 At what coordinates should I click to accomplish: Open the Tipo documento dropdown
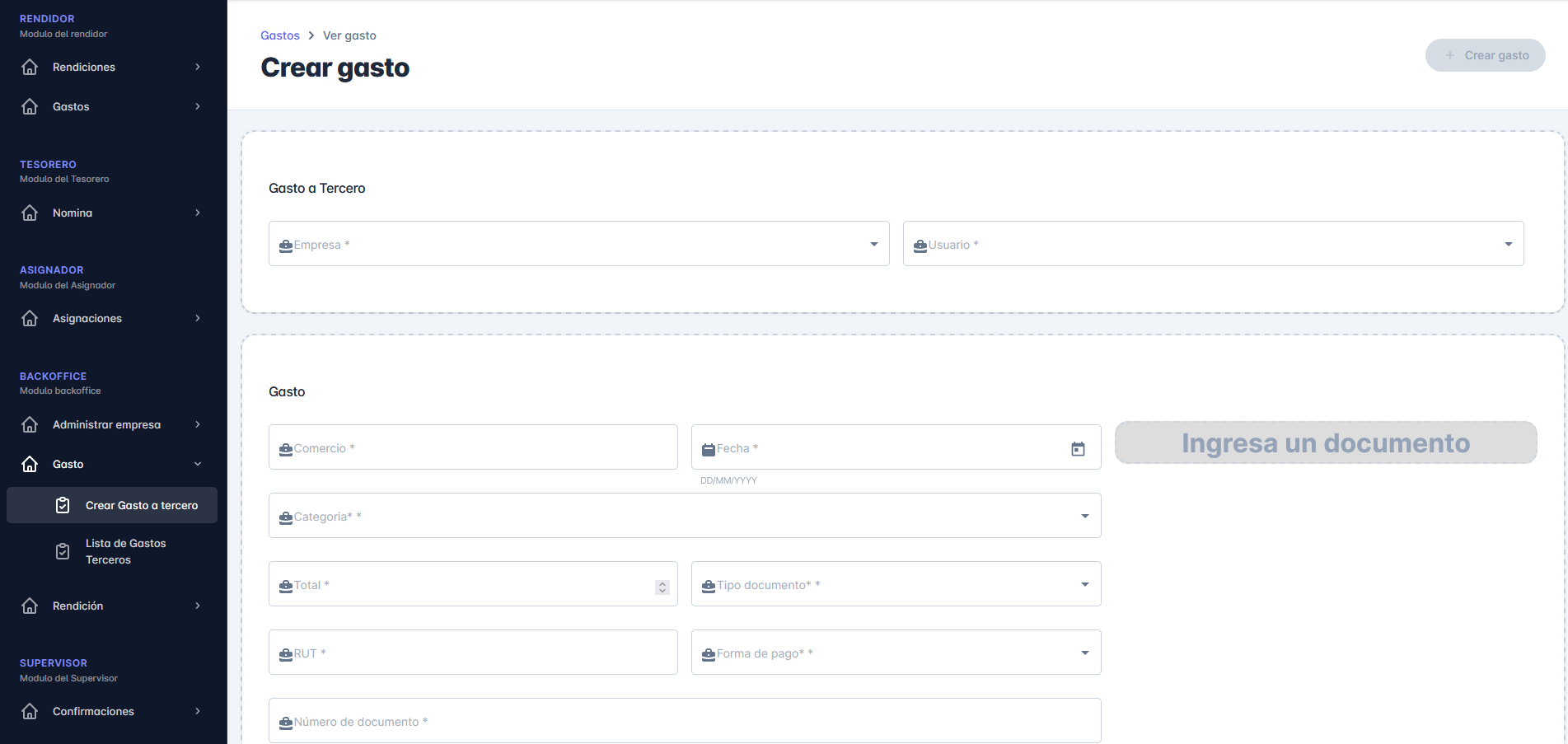point(896,584)
